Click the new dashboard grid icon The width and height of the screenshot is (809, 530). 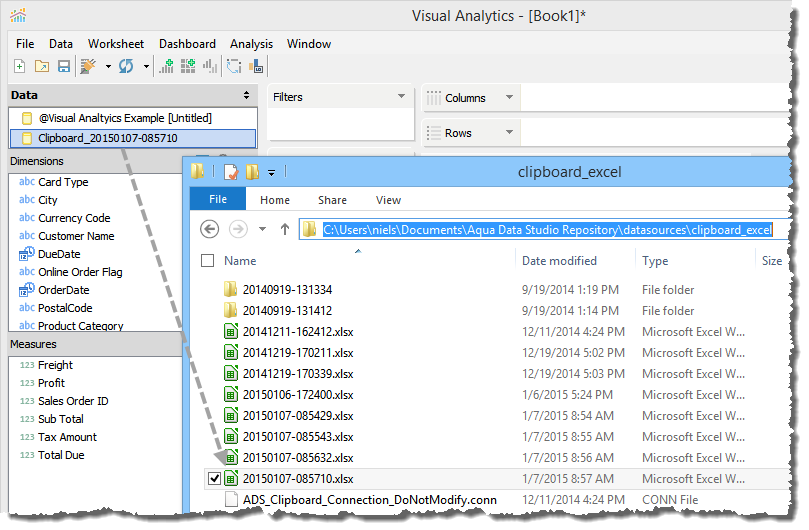click(188, 66)
